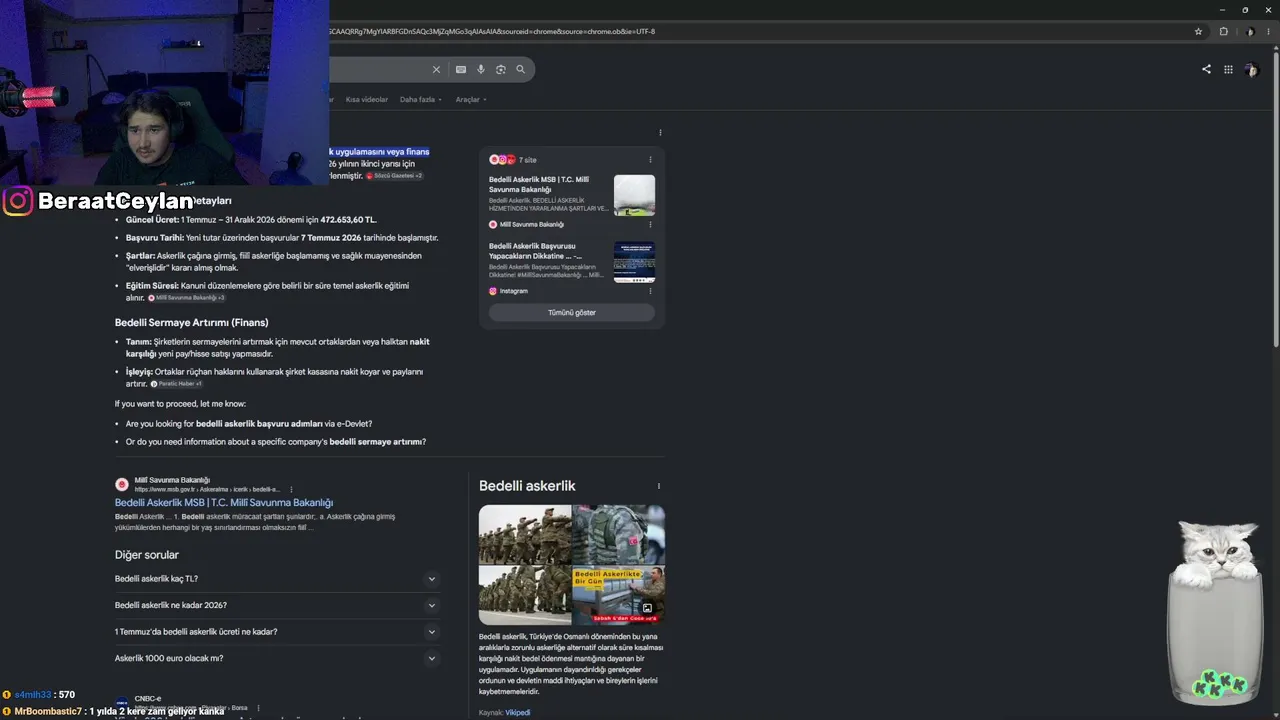Image resolution: width=1280 pixels, height=720 pixels.
Task: Expand question Bedelli askerlik kaç TL?
Action: pos(277,579)
